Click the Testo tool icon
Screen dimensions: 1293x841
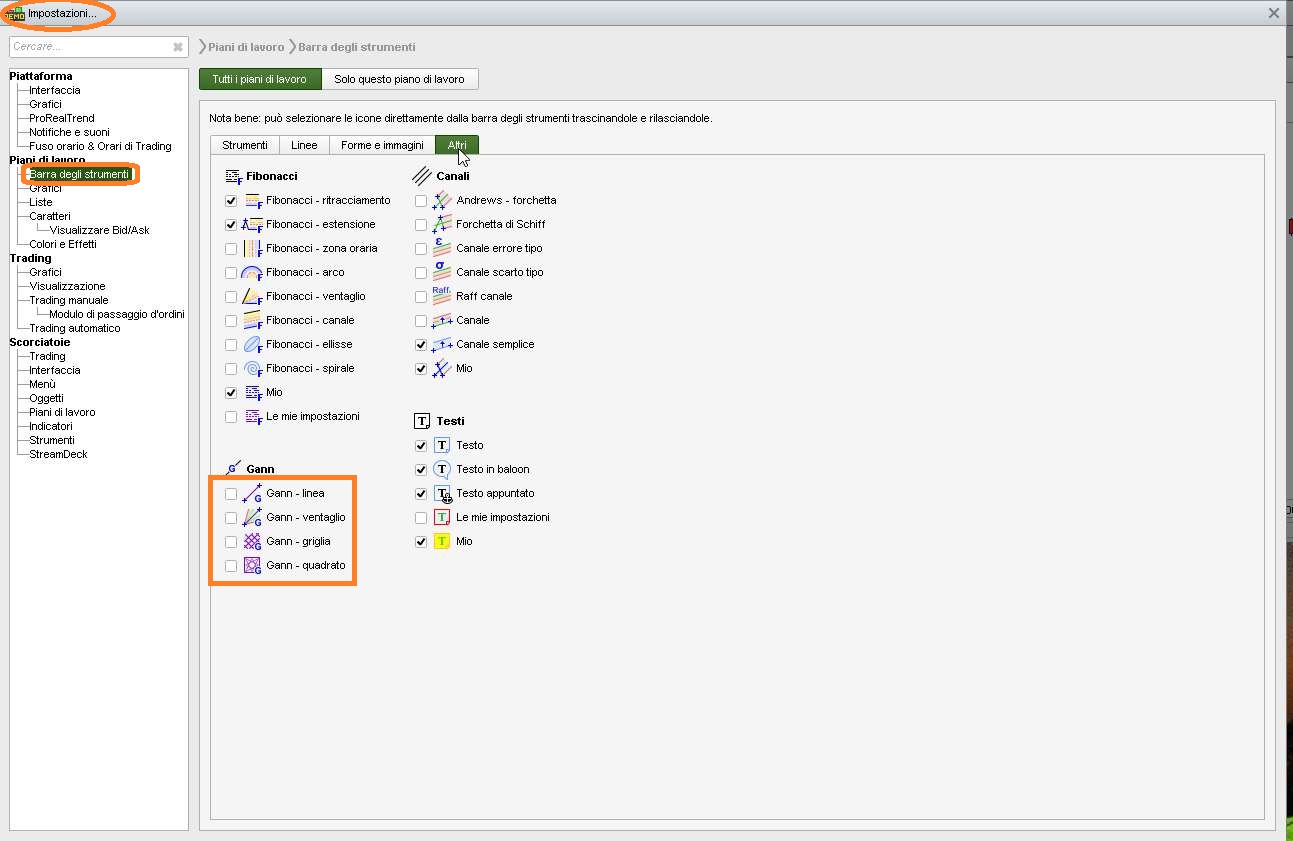pyautogui.click(x=442, y=445)
